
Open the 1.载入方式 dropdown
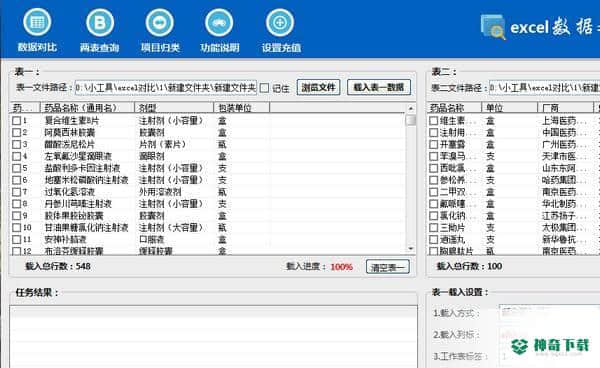[549, 313]
